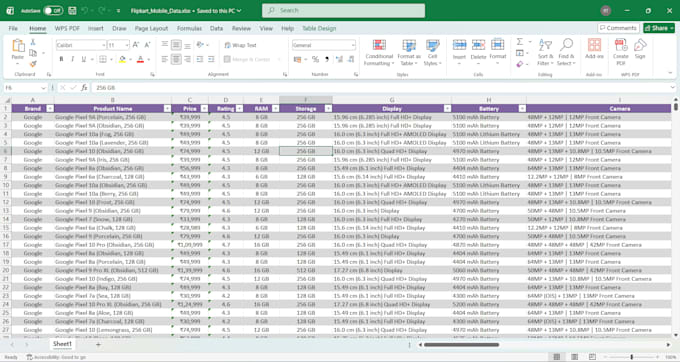
Task: Click the Create PDF icon
Action: (x=621, y=46)
